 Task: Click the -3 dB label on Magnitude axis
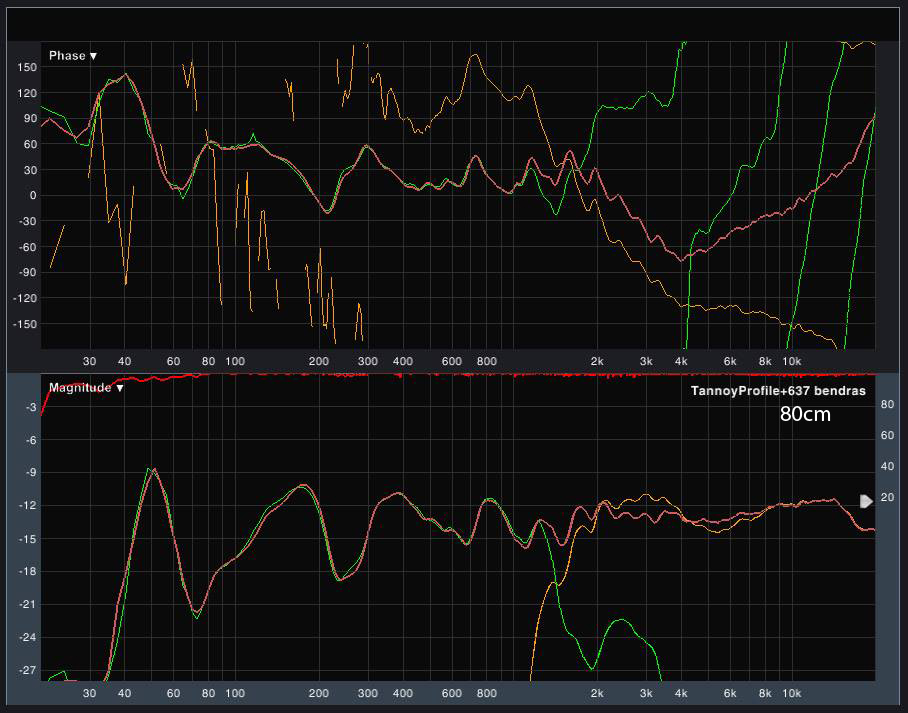click(x=30, y=408)
